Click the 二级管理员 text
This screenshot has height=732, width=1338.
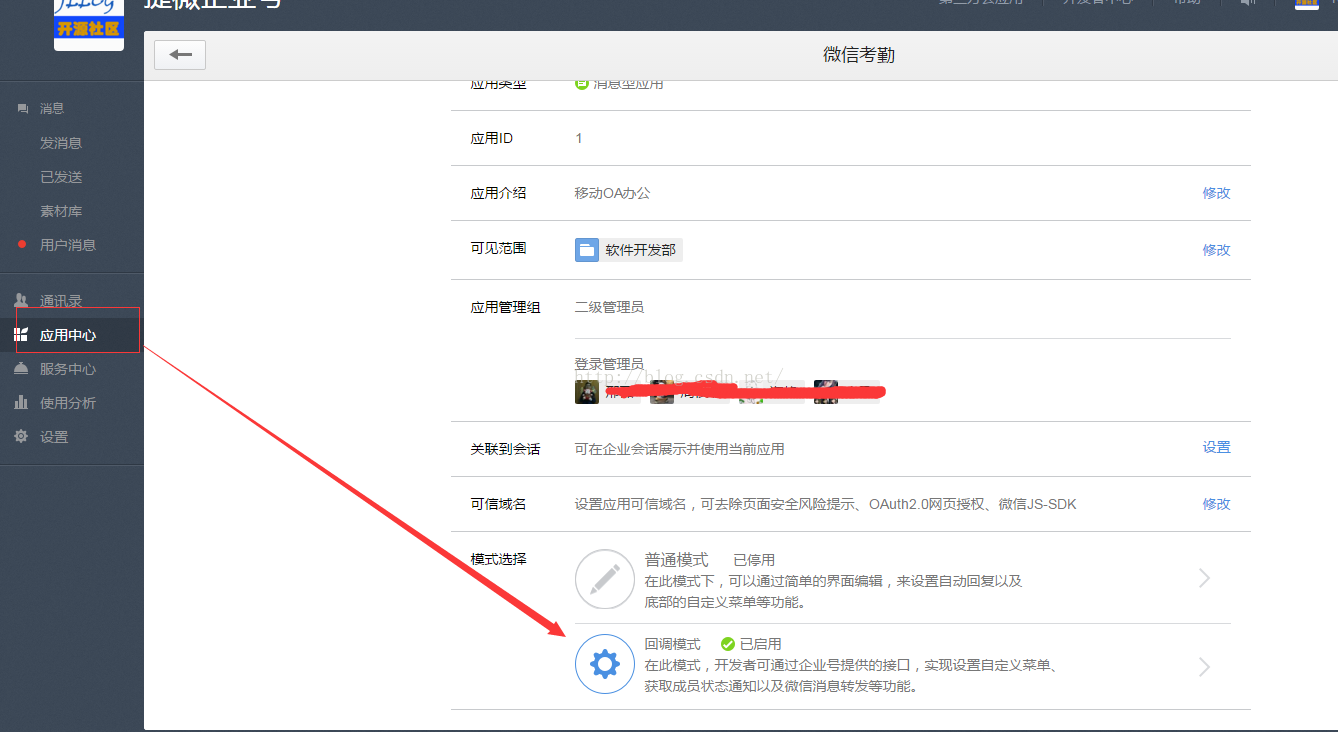(609, 307)
